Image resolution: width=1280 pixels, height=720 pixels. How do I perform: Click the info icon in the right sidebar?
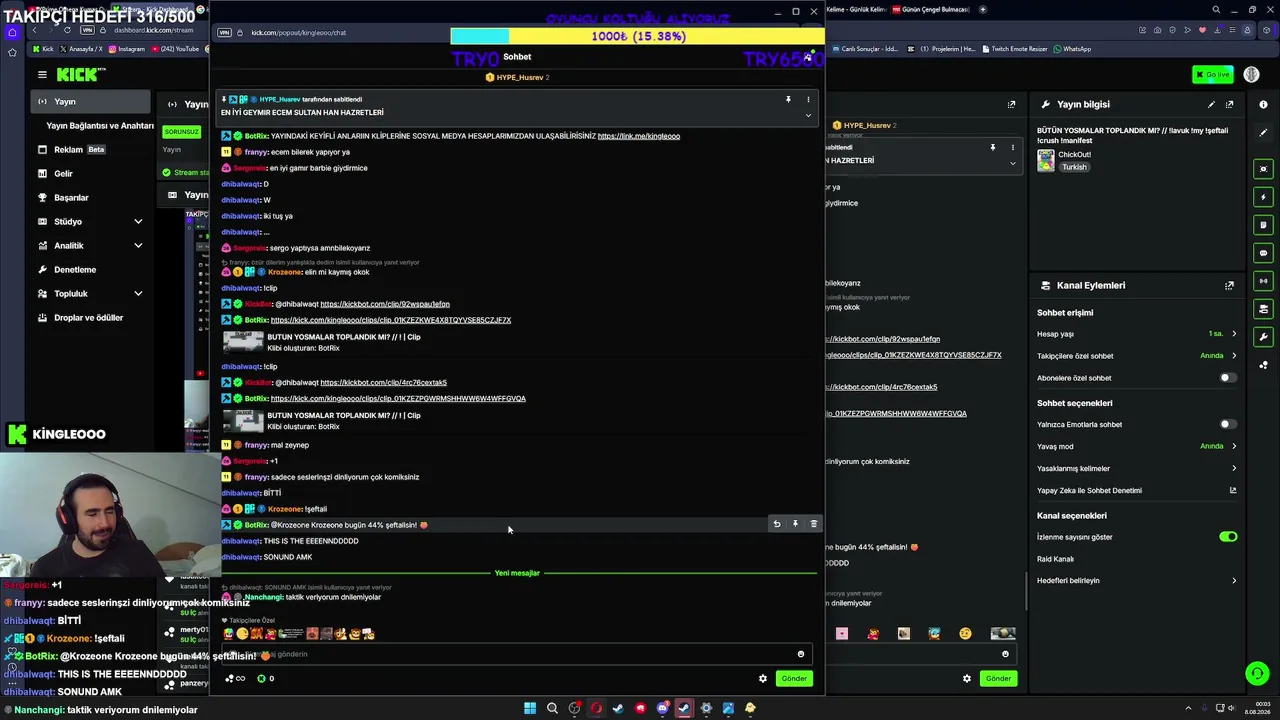pos(1263,104)
